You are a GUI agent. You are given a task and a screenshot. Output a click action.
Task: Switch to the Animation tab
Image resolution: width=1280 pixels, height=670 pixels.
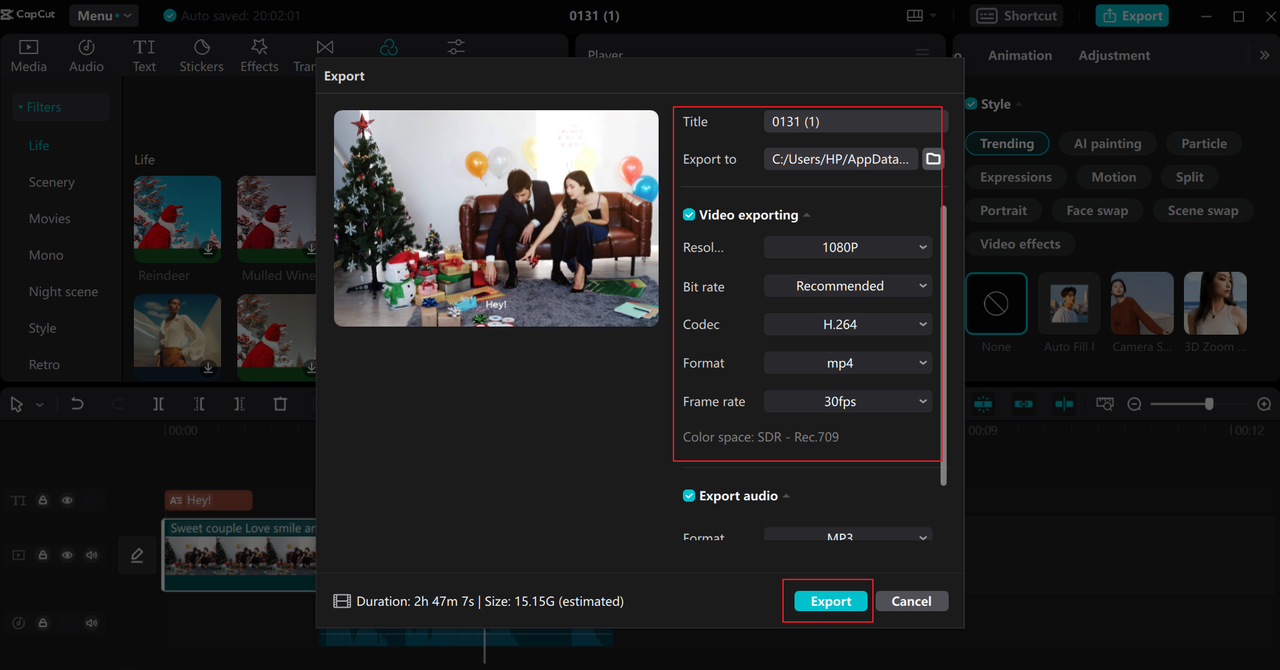click(1020, 55)
